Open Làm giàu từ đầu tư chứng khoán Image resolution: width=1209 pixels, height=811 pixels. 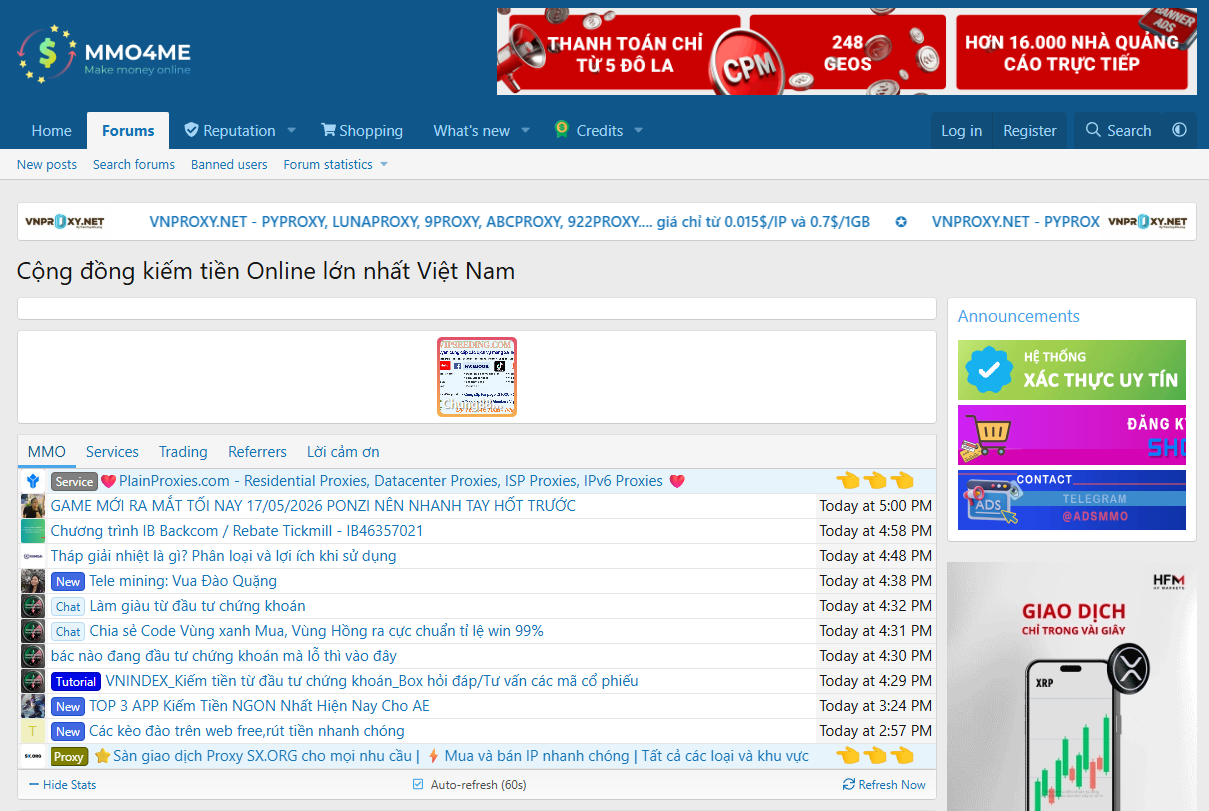point(197,606)
